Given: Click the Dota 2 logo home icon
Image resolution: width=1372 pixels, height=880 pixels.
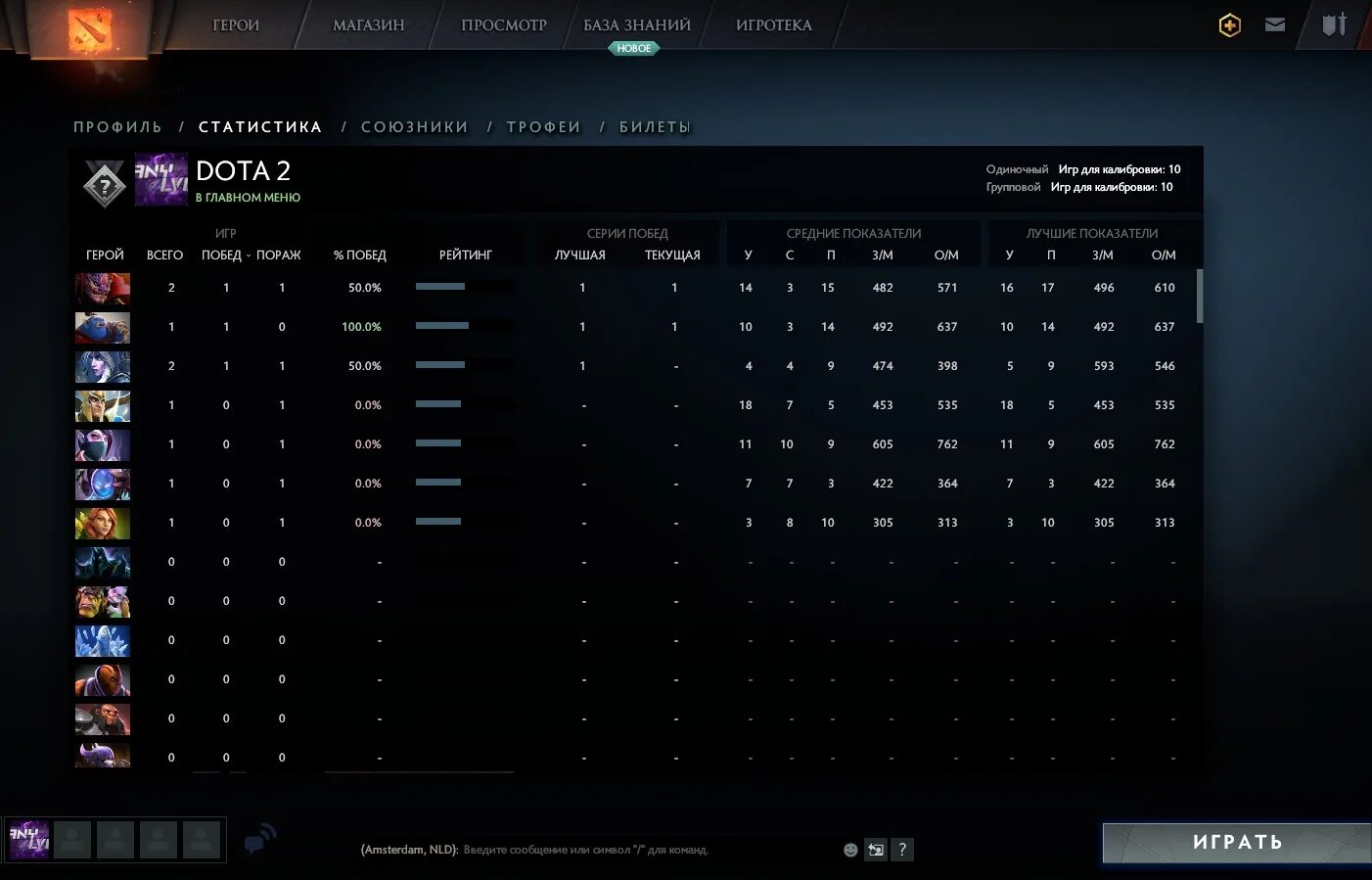Looking at the screenshot, I should [90, 29].
